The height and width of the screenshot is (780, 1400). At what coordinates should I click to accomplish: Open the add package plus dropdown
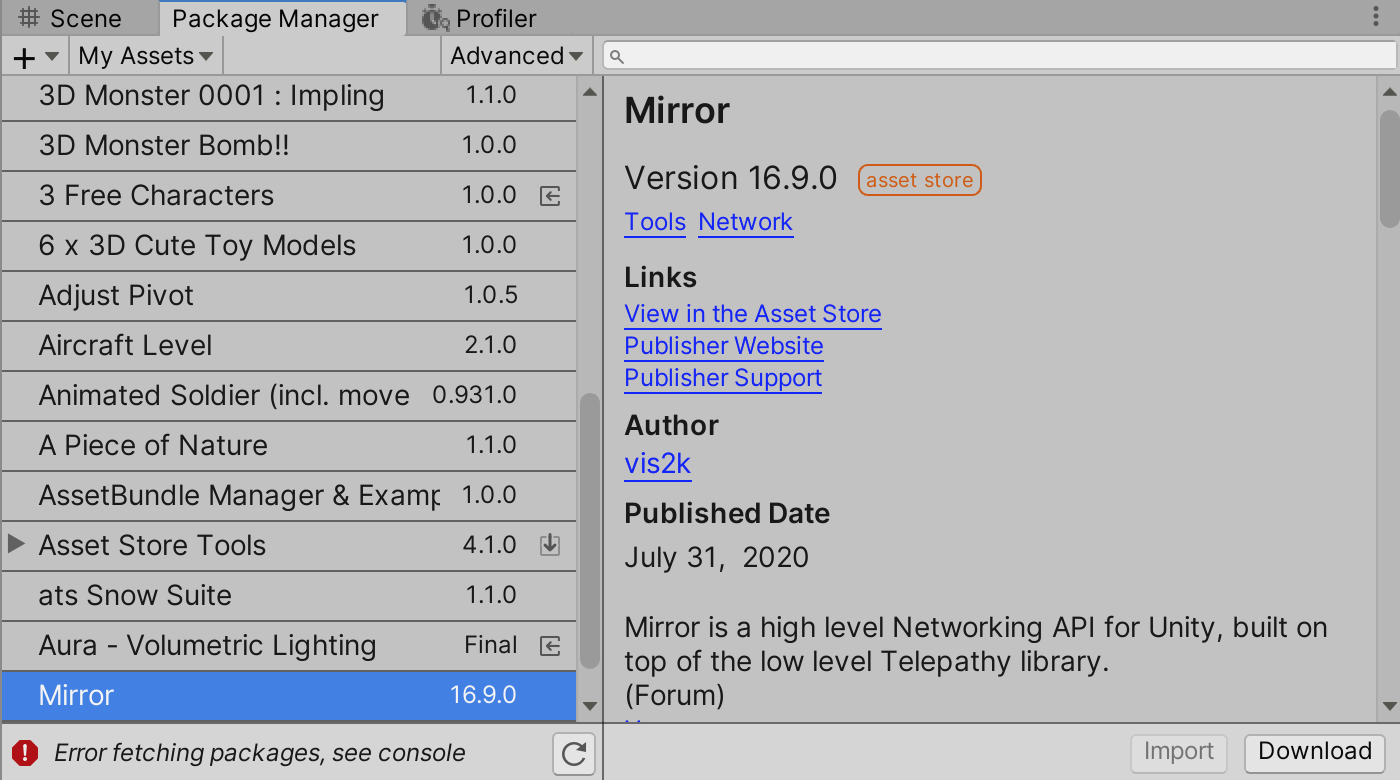(36, 56)
